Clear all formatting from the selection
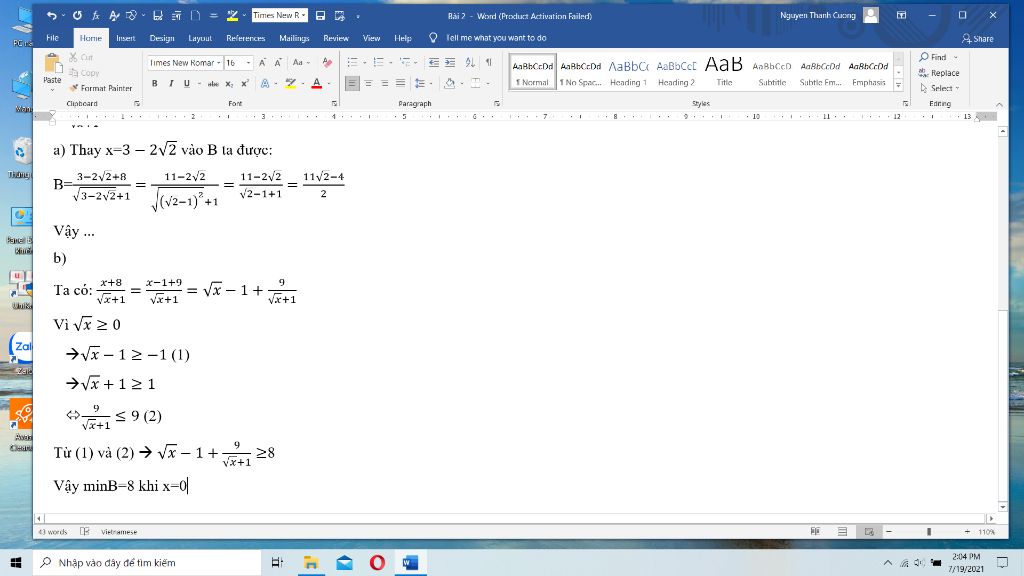The width and height of the screenshot is (1024, 576). [327, 63]
